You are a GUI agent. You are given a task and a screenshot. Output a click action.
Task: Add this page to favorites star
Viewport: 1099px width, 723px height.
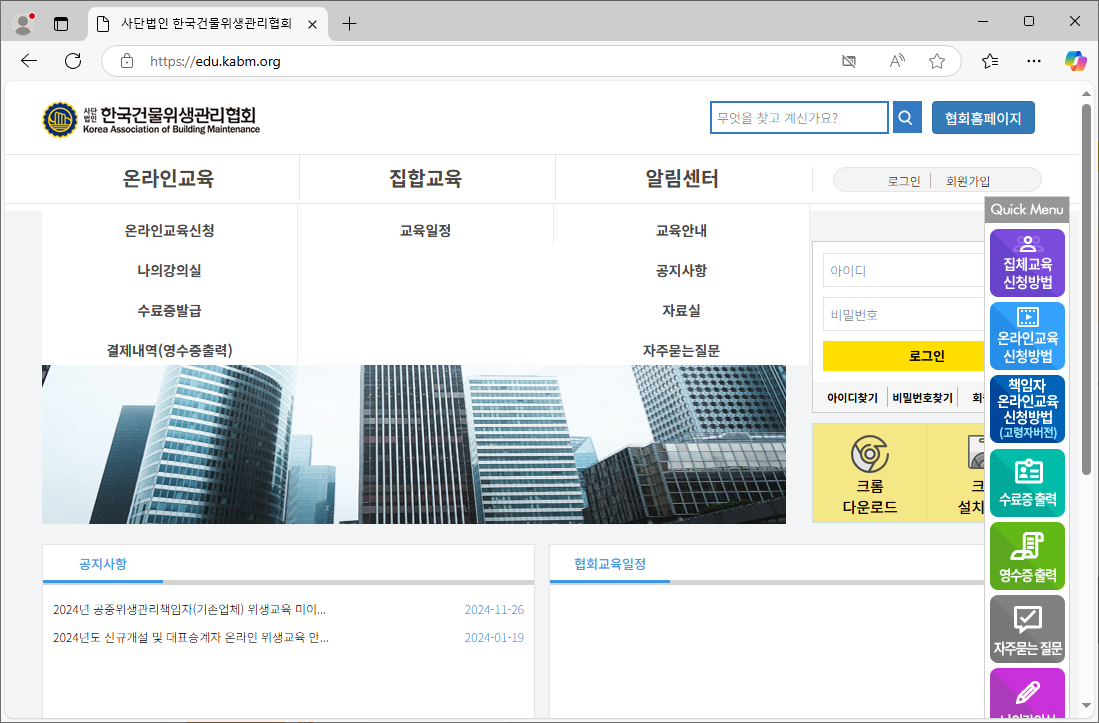937,61
